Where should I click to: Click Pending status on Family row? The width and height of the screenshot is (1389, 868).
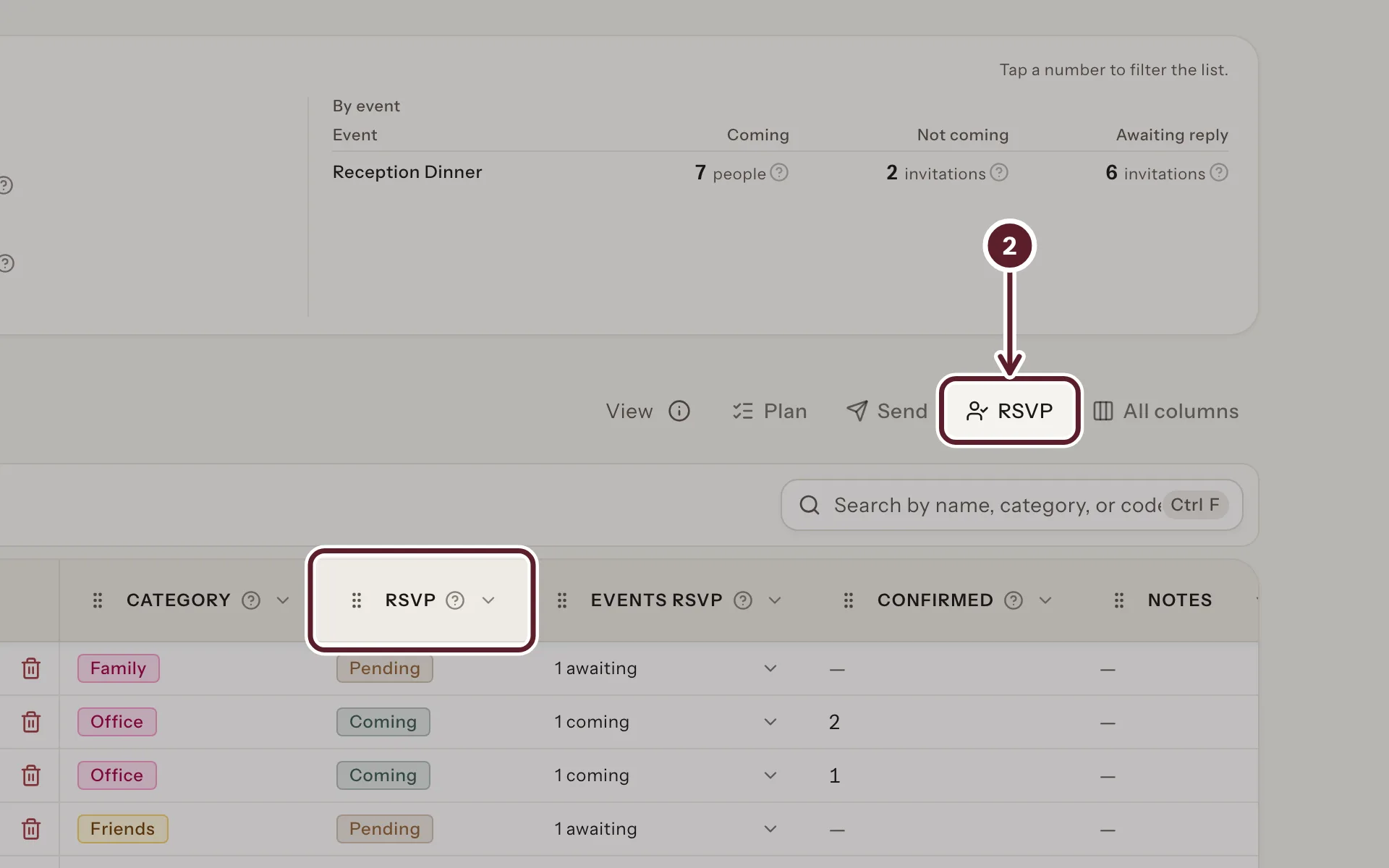tap(385, 668)
